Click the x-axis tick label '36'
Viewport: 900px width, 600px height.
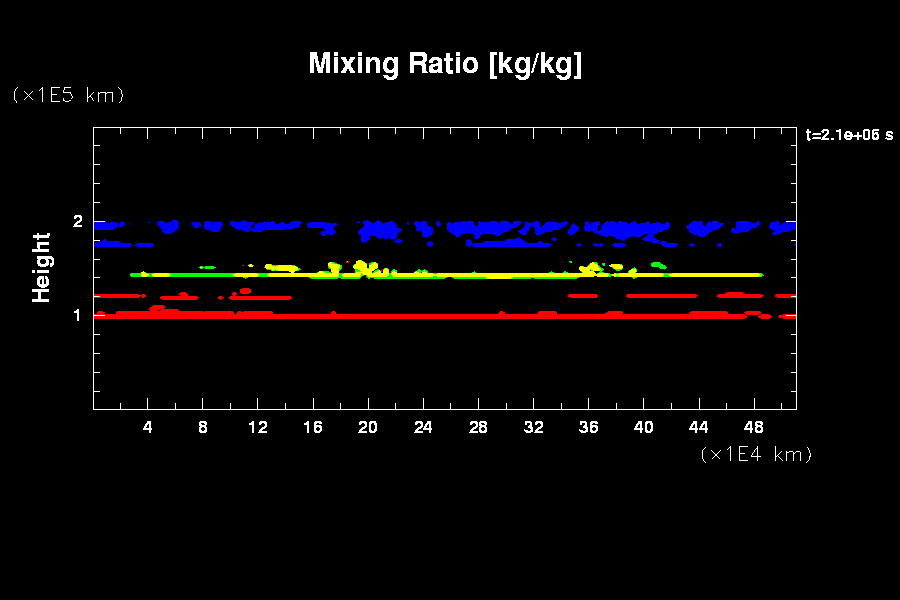[588, 428]
